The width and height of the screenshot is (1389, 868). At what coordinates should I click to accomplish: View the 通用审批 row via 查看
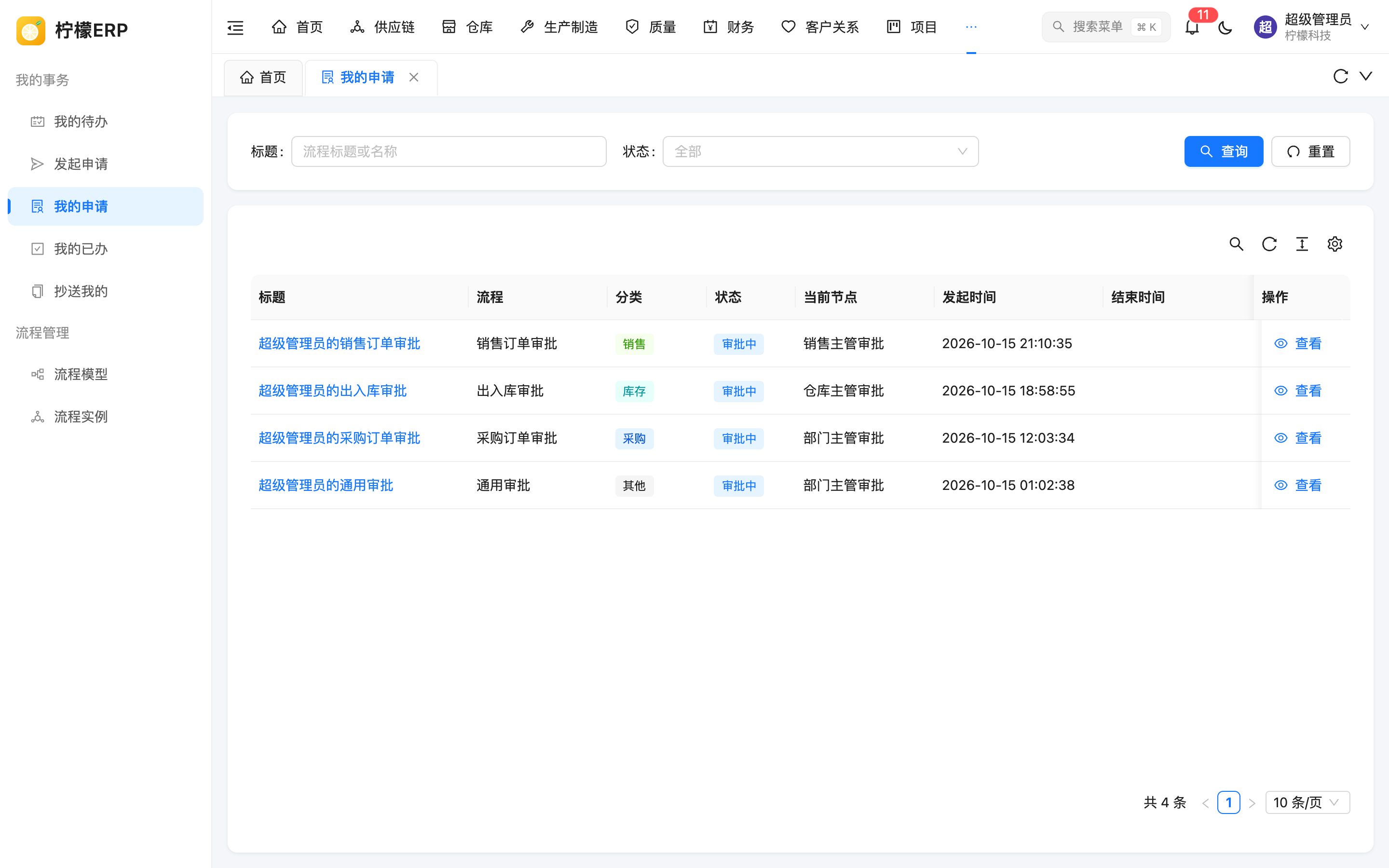pyautogui.click(x=1298, y=485)
